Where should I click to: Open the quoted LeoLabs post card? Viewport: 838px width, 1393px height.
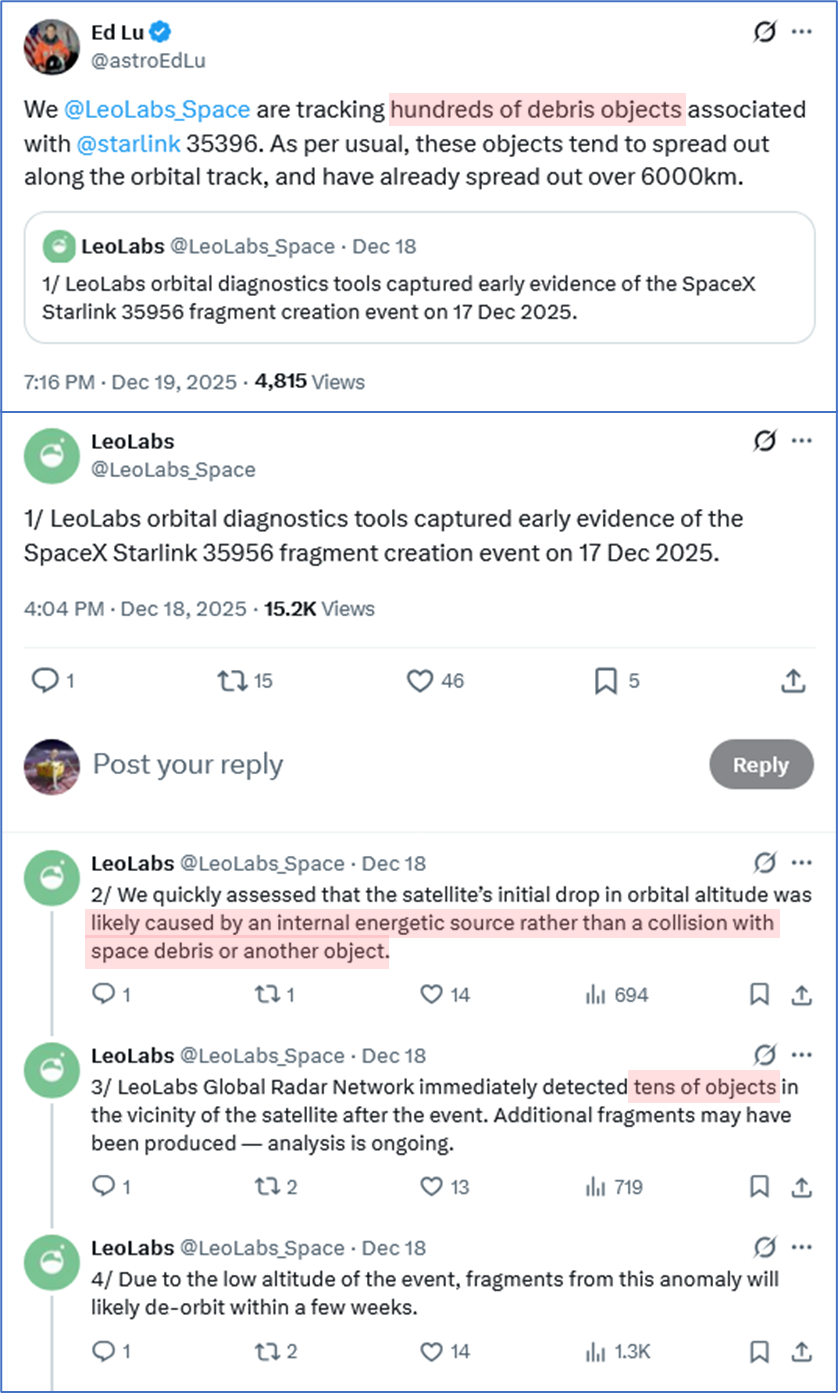419,277
